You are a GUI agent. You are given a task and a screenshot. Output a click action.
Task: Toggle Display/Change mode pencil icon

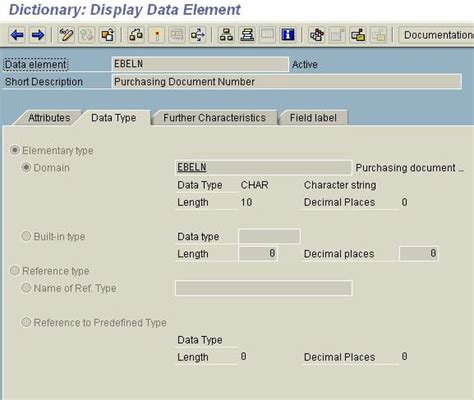point(66,35)
